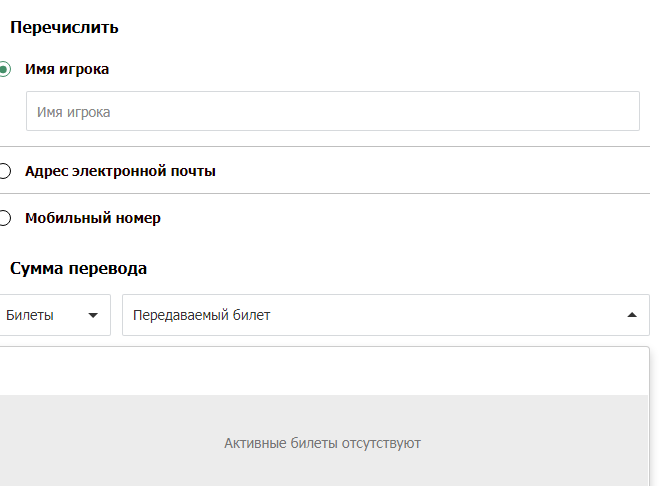
Task: Click the blank white row above the ticket list
Action: (x=324, y=371)
